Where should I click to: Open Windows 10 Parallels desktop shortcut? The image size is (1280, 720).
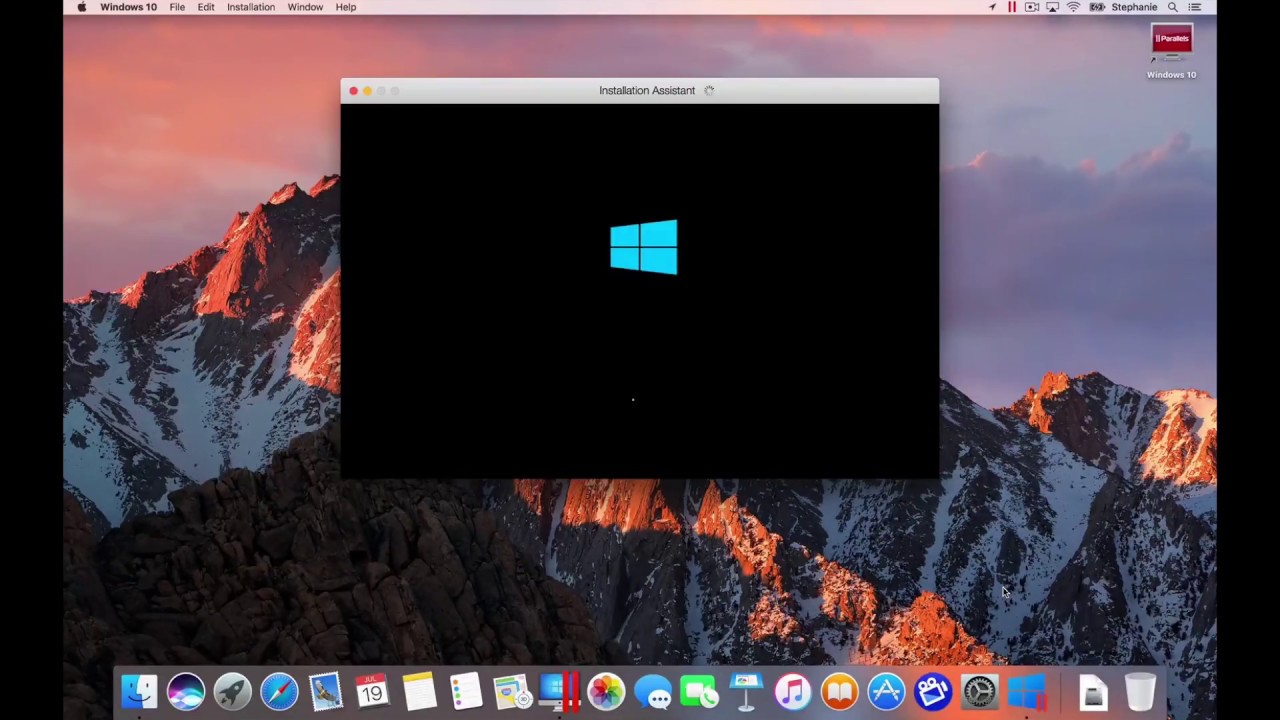[1171, 52]
